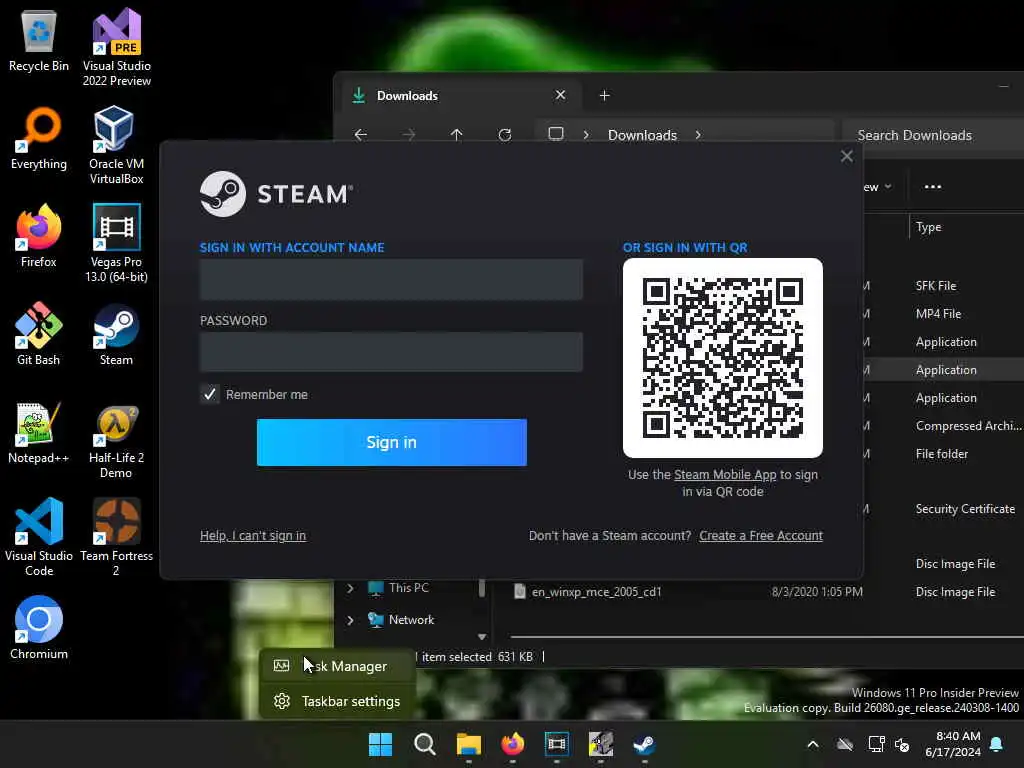Click the notification bell in system tray
The width and height of the screenshot is (1024, 768).
tap(997, 744)
